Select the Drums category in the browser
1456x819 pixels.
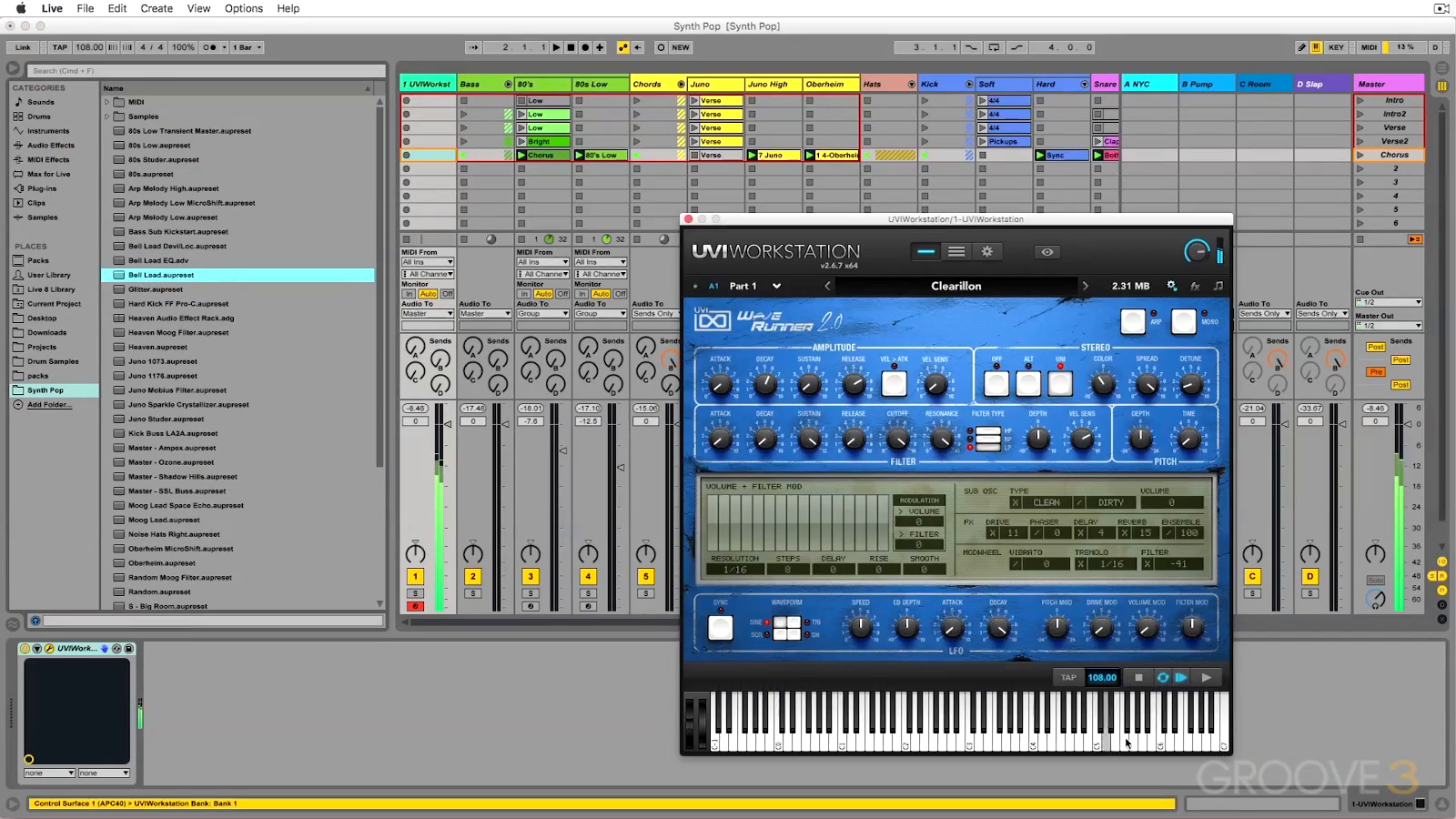[x=39, y=116]
